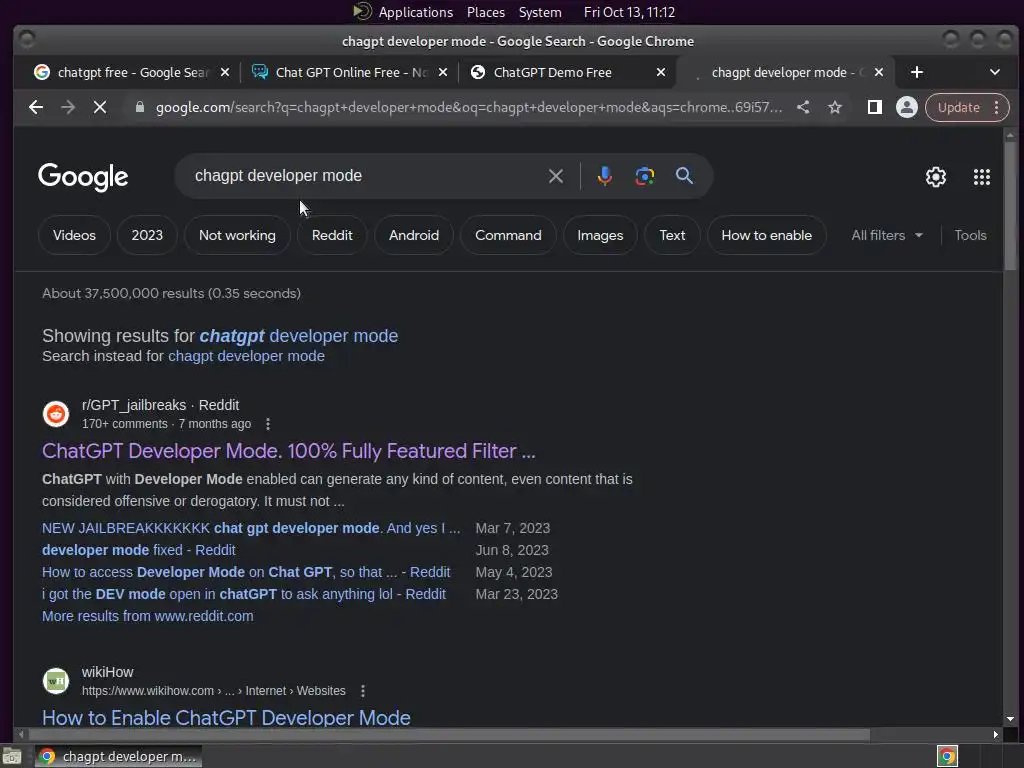Clear the search box text
The image size is (1024, 768).
556,176
